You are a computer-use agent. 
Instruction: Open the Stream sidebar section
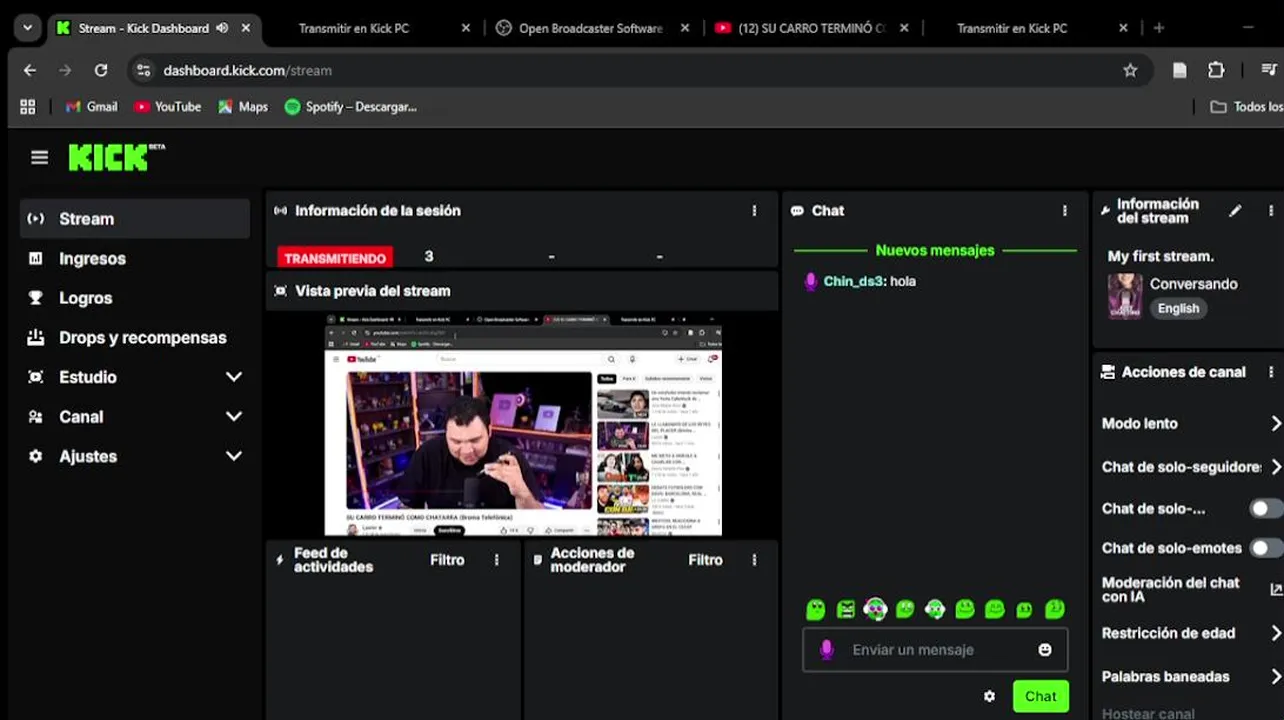tap(135, 218)
